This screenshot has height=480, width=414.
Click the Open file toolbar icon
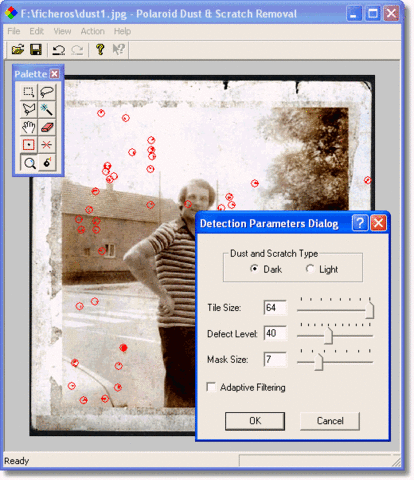point(18,50)
